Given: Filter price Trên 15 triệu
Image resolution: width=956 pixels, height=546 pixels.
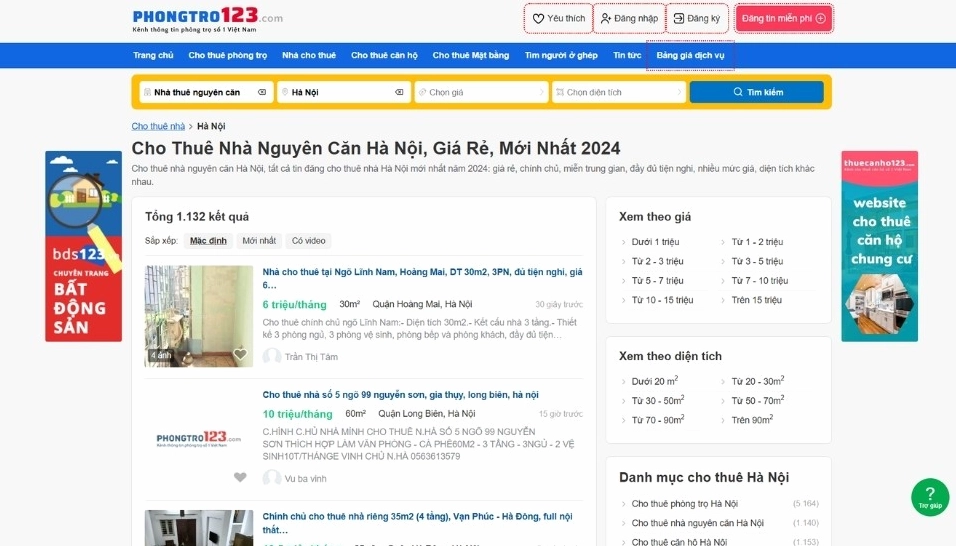Looking at the screenshot, I should tap(756, 300).
